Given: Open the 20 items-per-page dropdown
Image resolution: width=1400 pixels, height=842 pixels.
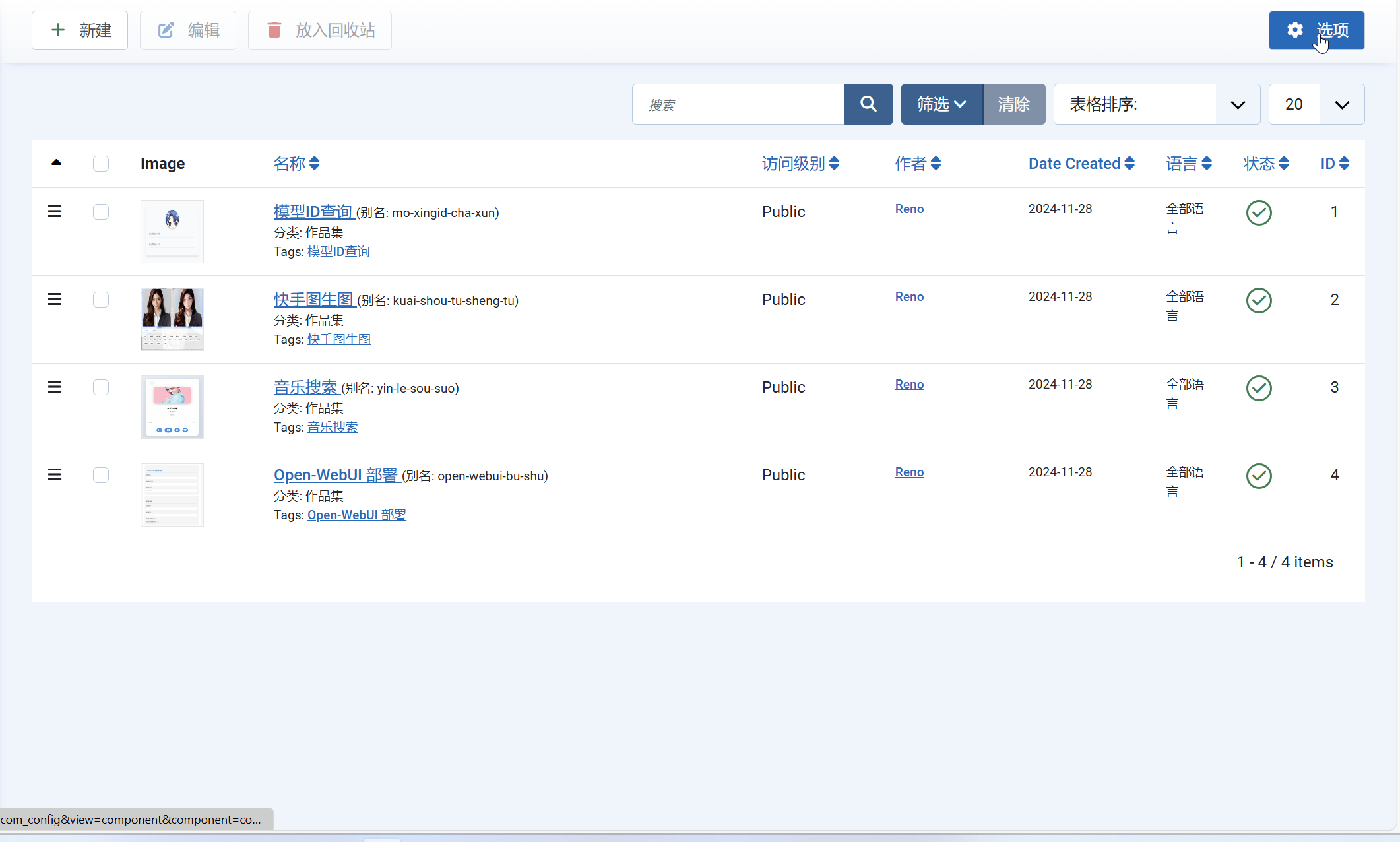Looking at the screenshot, I should [x=1316, y=104].
